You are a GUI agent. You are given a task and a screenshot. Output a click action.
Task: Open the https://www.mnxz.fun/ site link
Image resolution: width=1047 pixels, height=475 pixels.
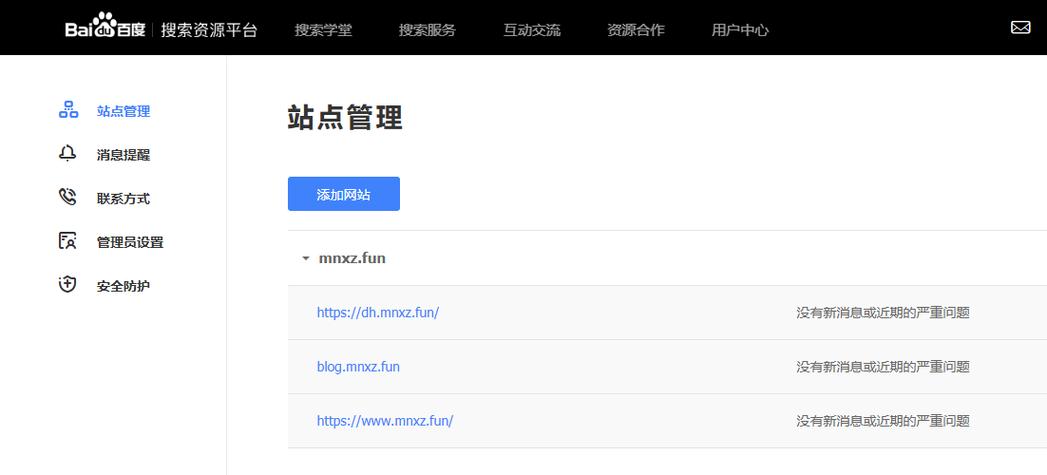tap(385, 421)
